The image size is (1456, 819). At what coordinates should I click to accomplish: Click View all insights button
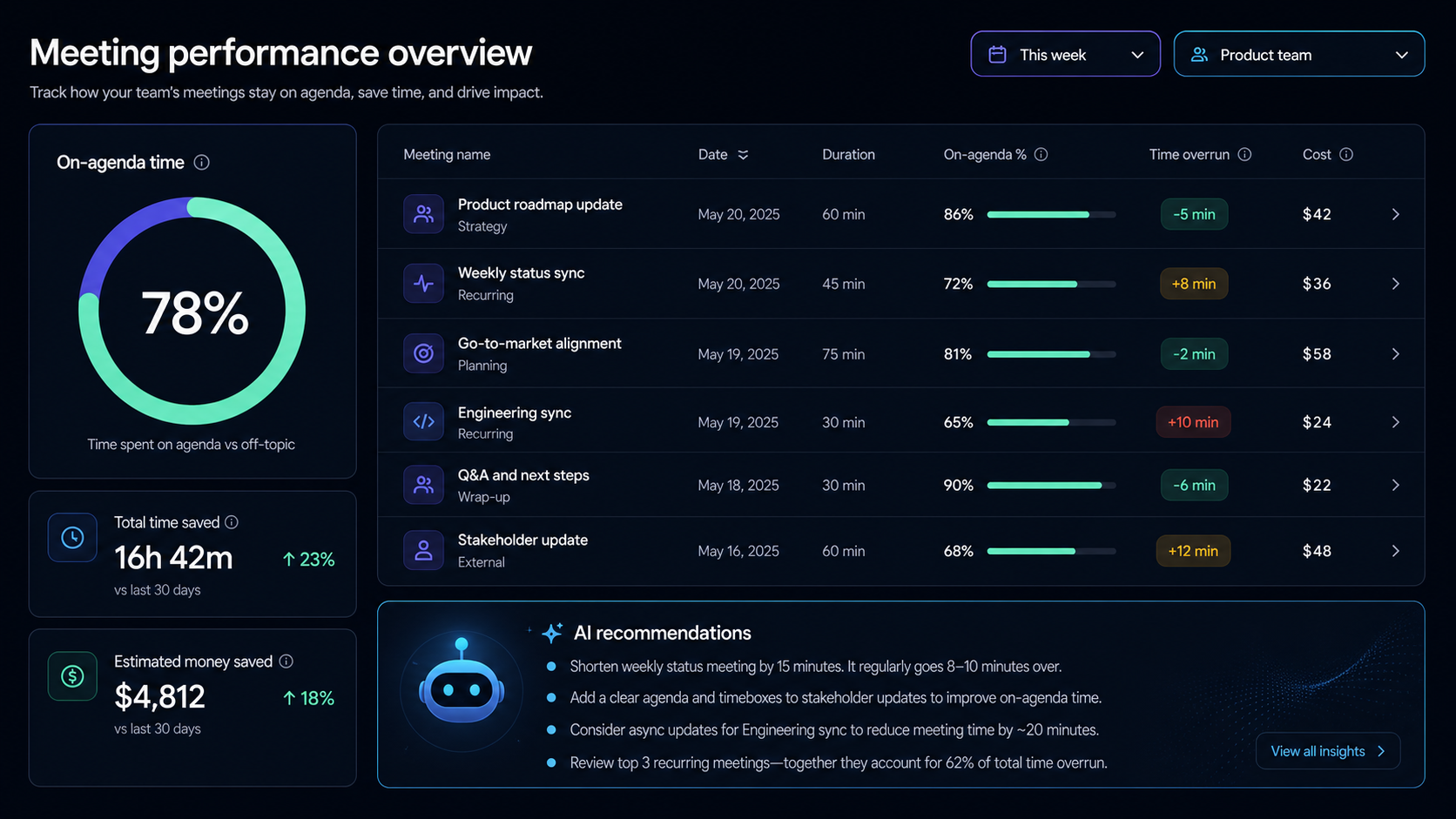(1327, 751)
